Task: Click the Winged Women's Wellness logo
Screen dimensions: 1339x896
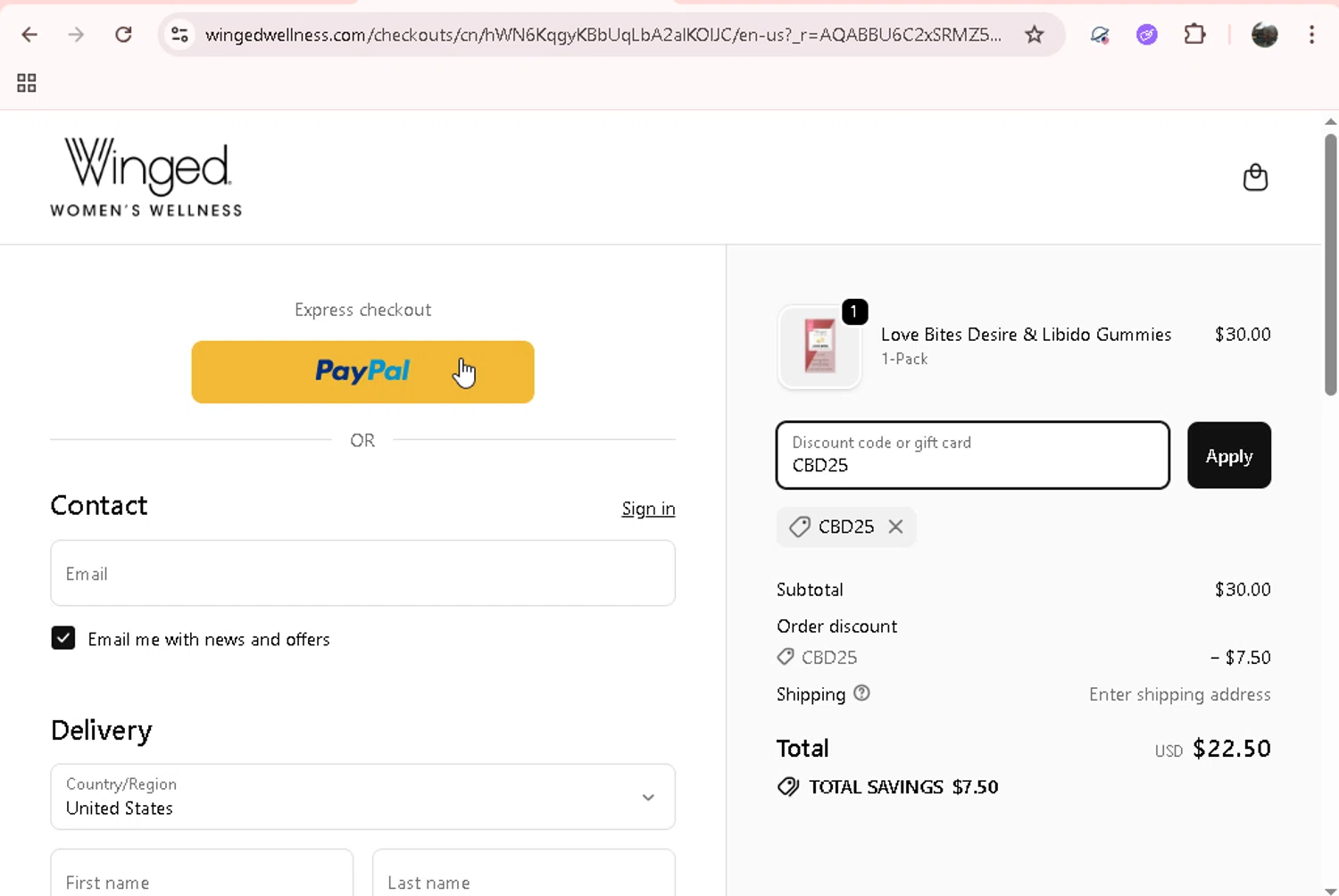Action: tap(146, 177)
